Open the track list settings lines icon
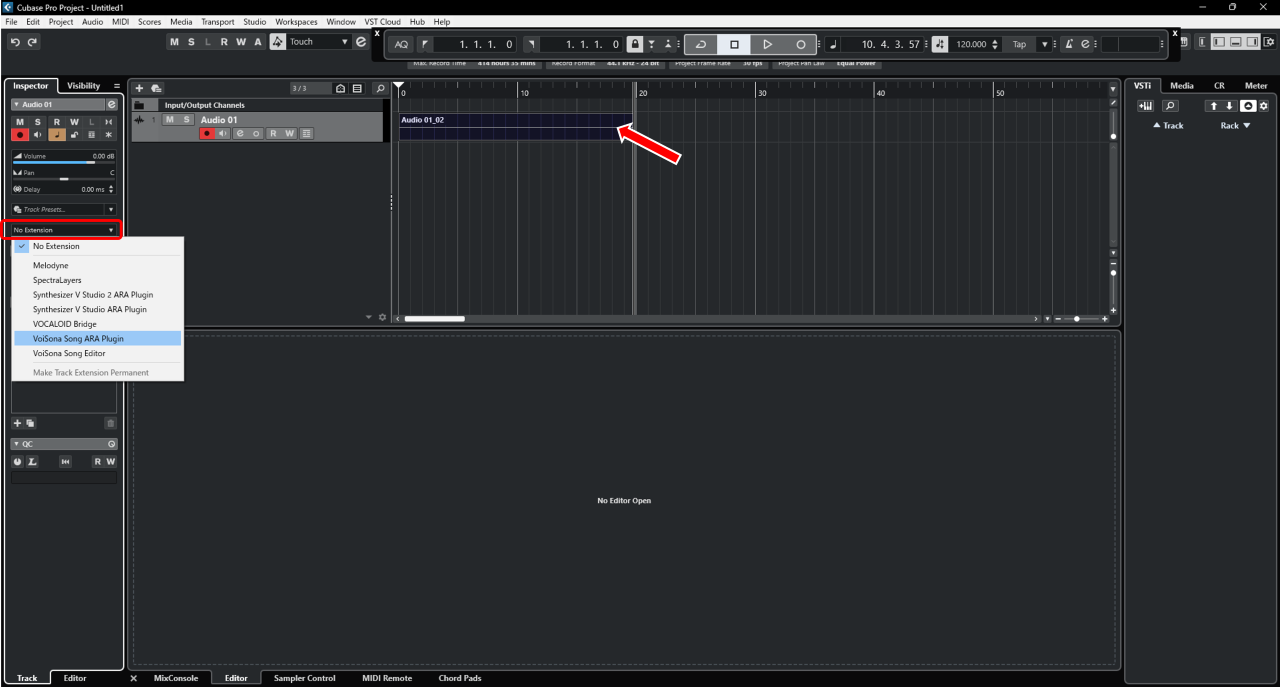Screen dimensions: 1280x687 tap(357, 89)
